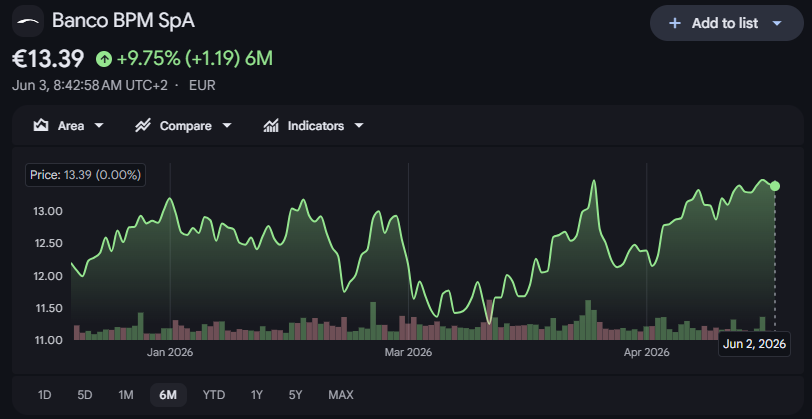Open the Compare dropdown arrow
This screenshot has height=419, width=812.
click(x=226, y=126)
